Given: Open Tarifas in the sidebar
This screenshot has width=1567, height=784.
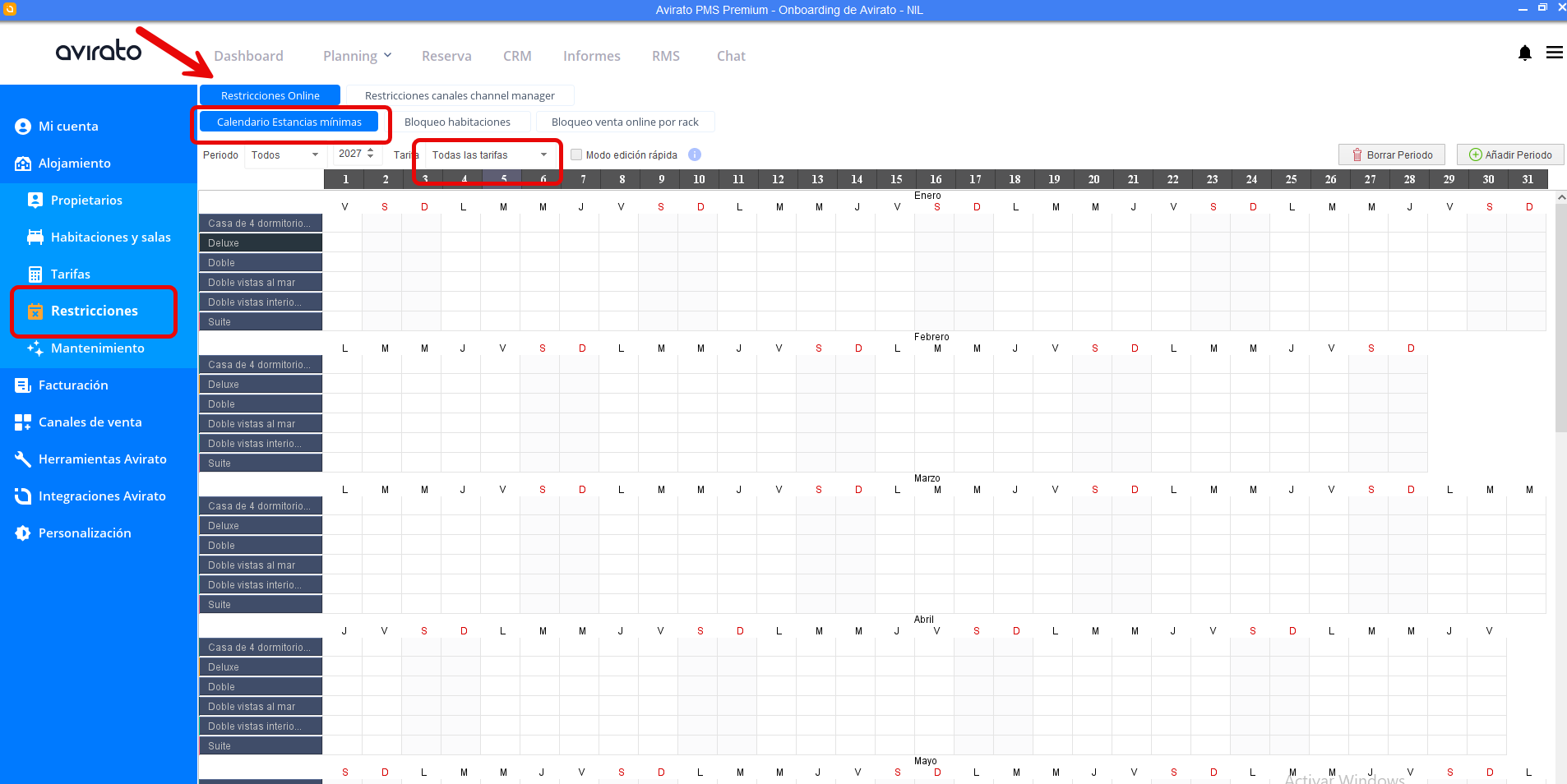Looking at the screenshot, I should tap(71, 274).
